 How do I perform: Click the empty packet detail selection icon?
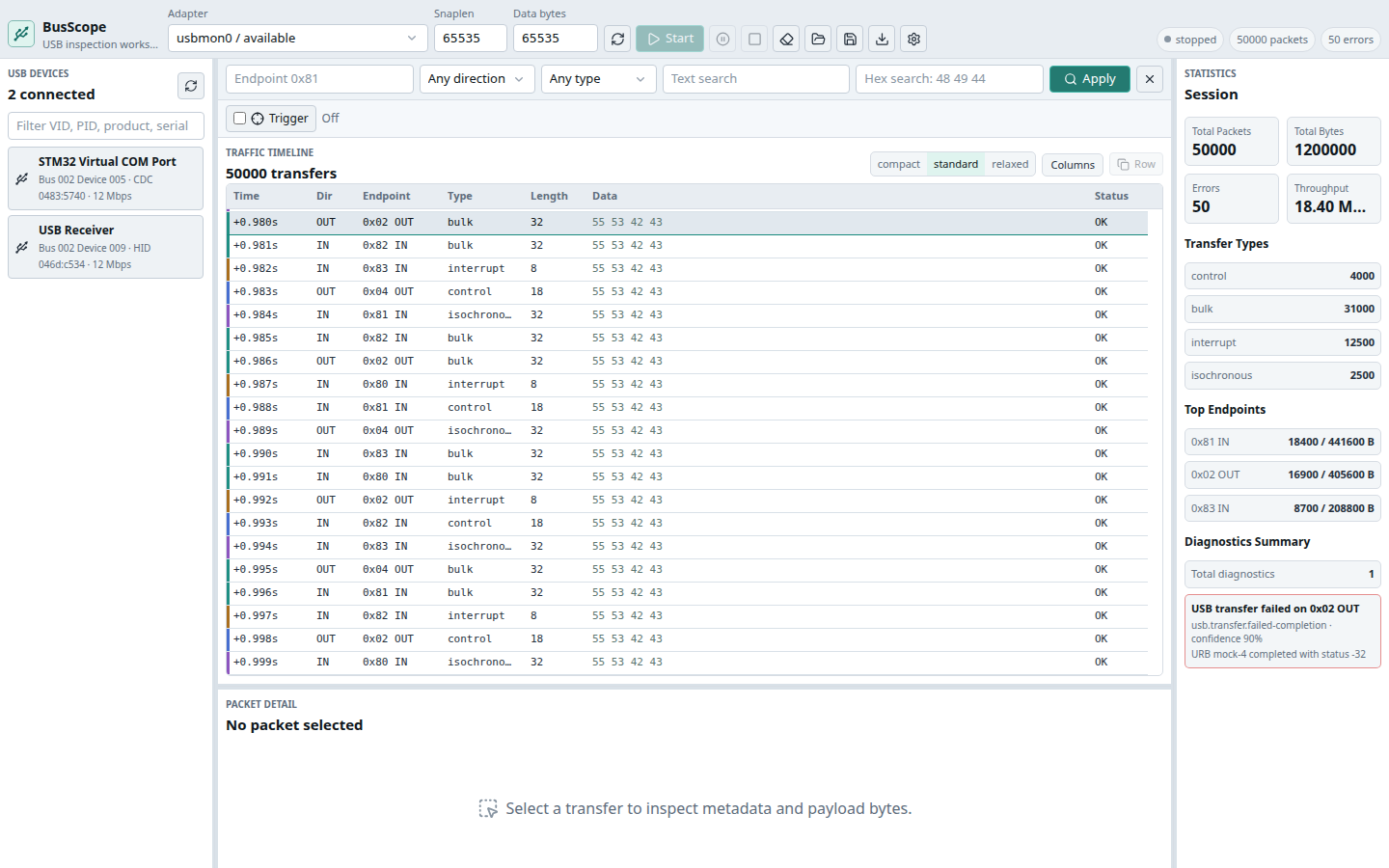point(488,808)
